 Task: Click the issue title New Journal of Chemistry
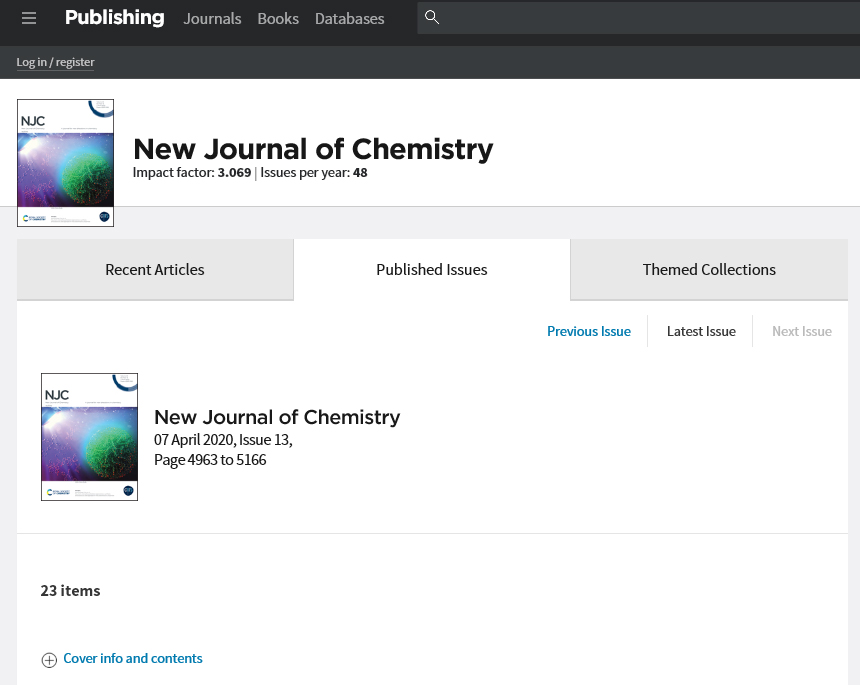(277, 417)
